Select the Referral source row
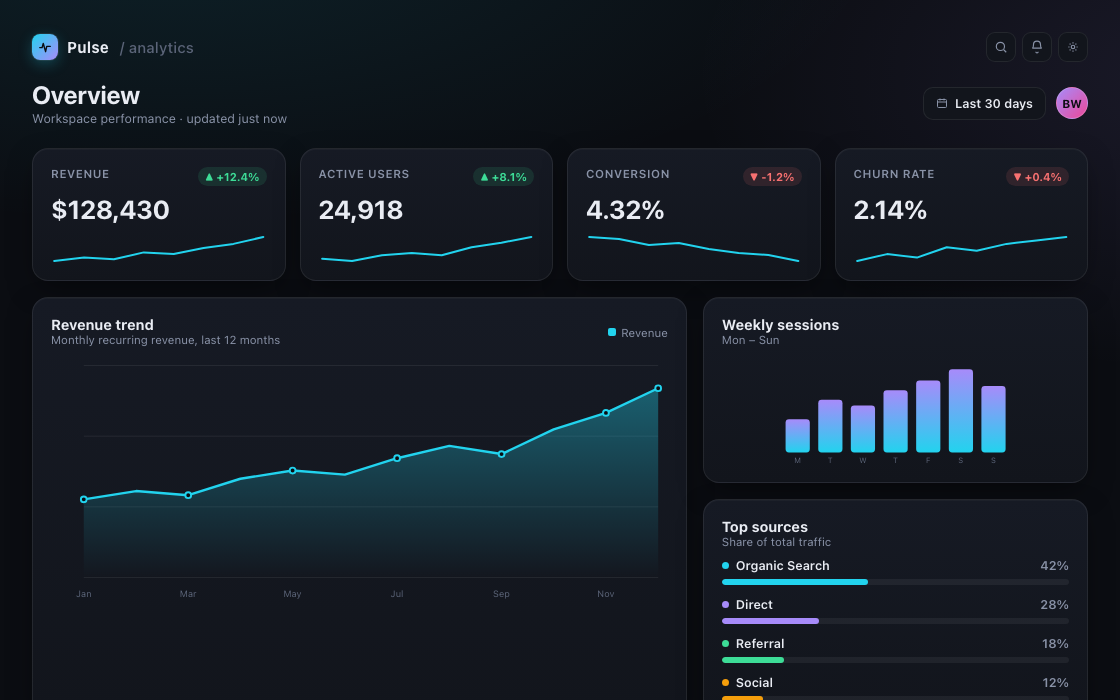The image size is (1120, 700). (895, 651)
